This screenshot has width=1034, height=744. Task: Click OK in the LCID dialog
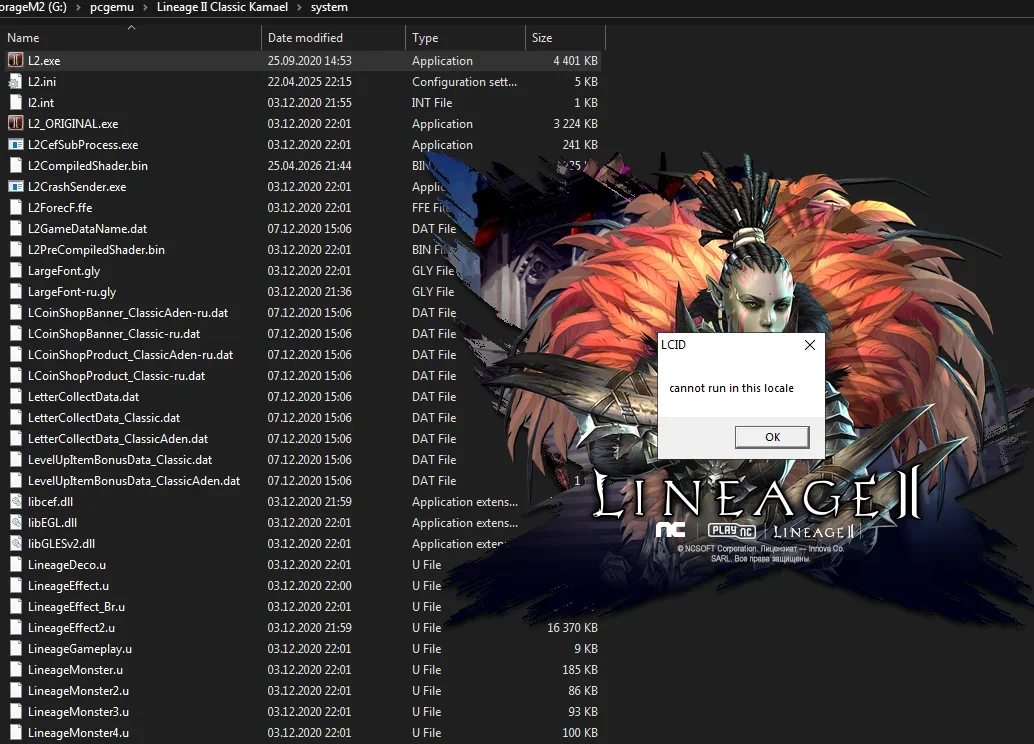772,437
